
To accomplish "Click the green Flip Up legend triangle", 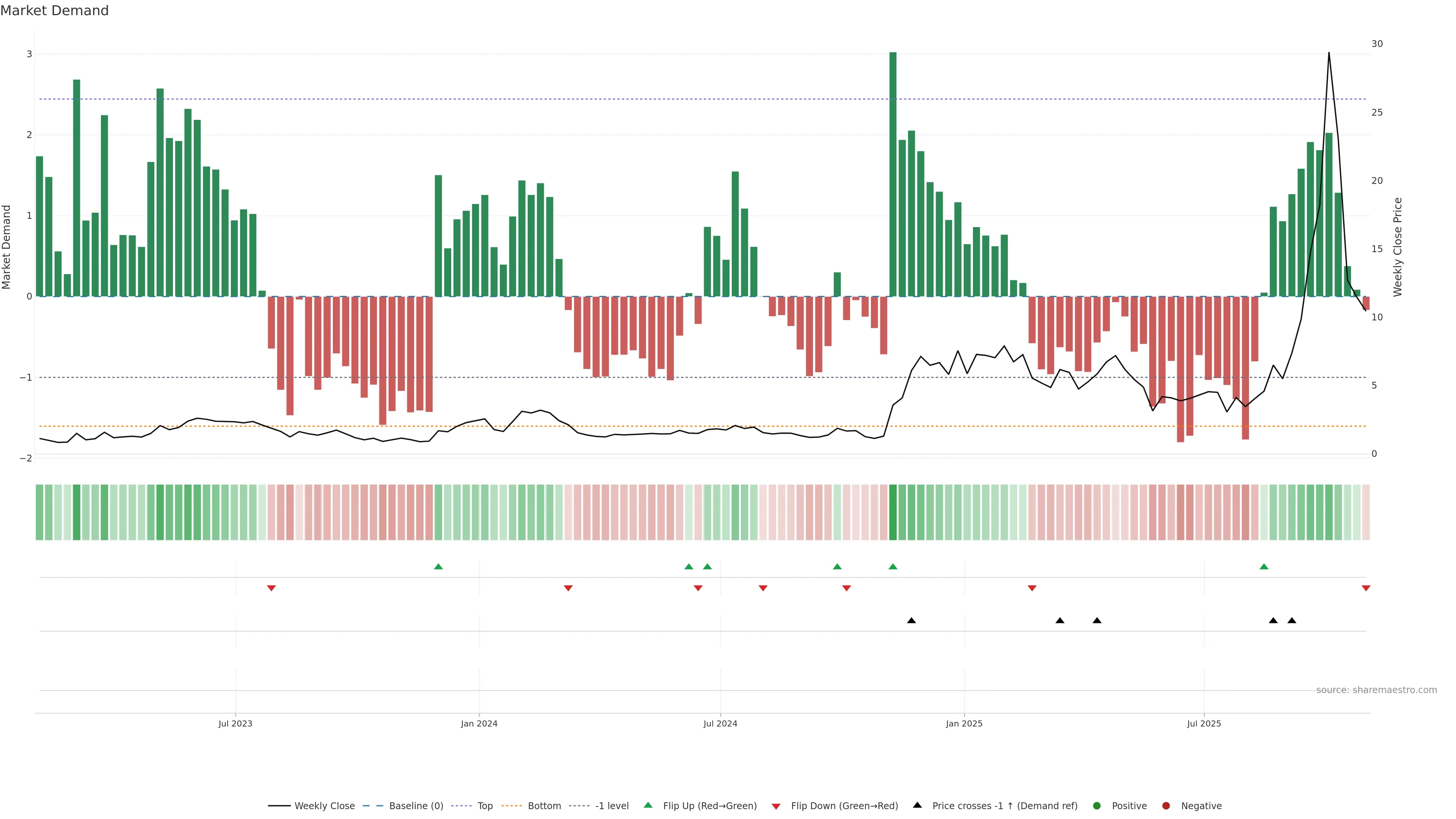I will point(648,805).
